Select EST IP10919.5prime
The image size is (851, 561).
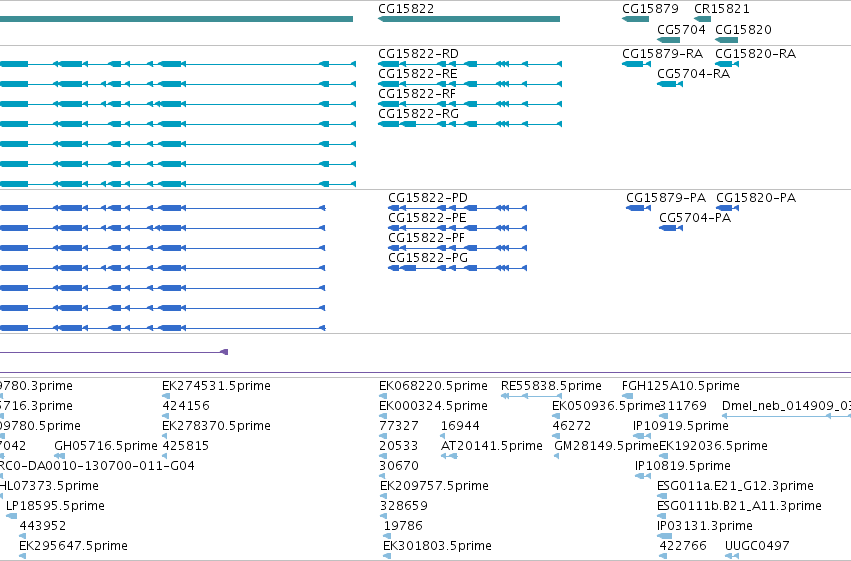pos(681,426)
